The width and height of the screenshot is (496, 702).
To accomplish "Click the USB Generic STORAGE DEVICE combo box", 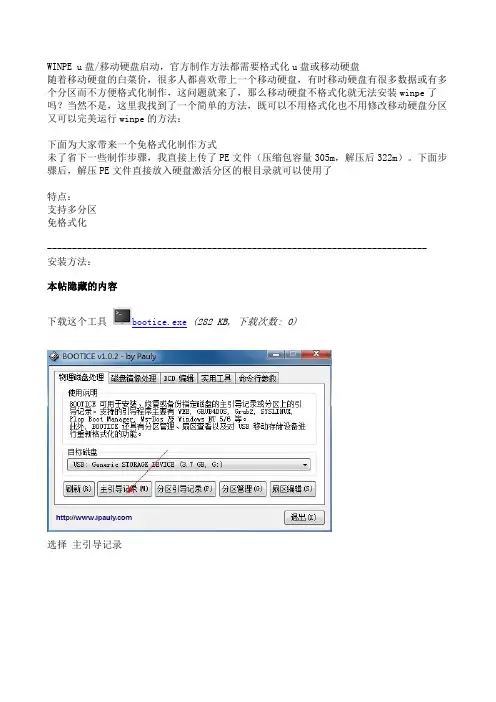I will (188, 465).
